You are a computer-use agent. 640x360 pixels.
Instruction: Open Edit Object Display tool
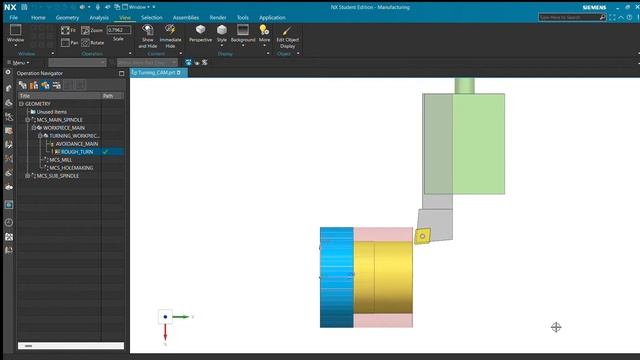287,37
